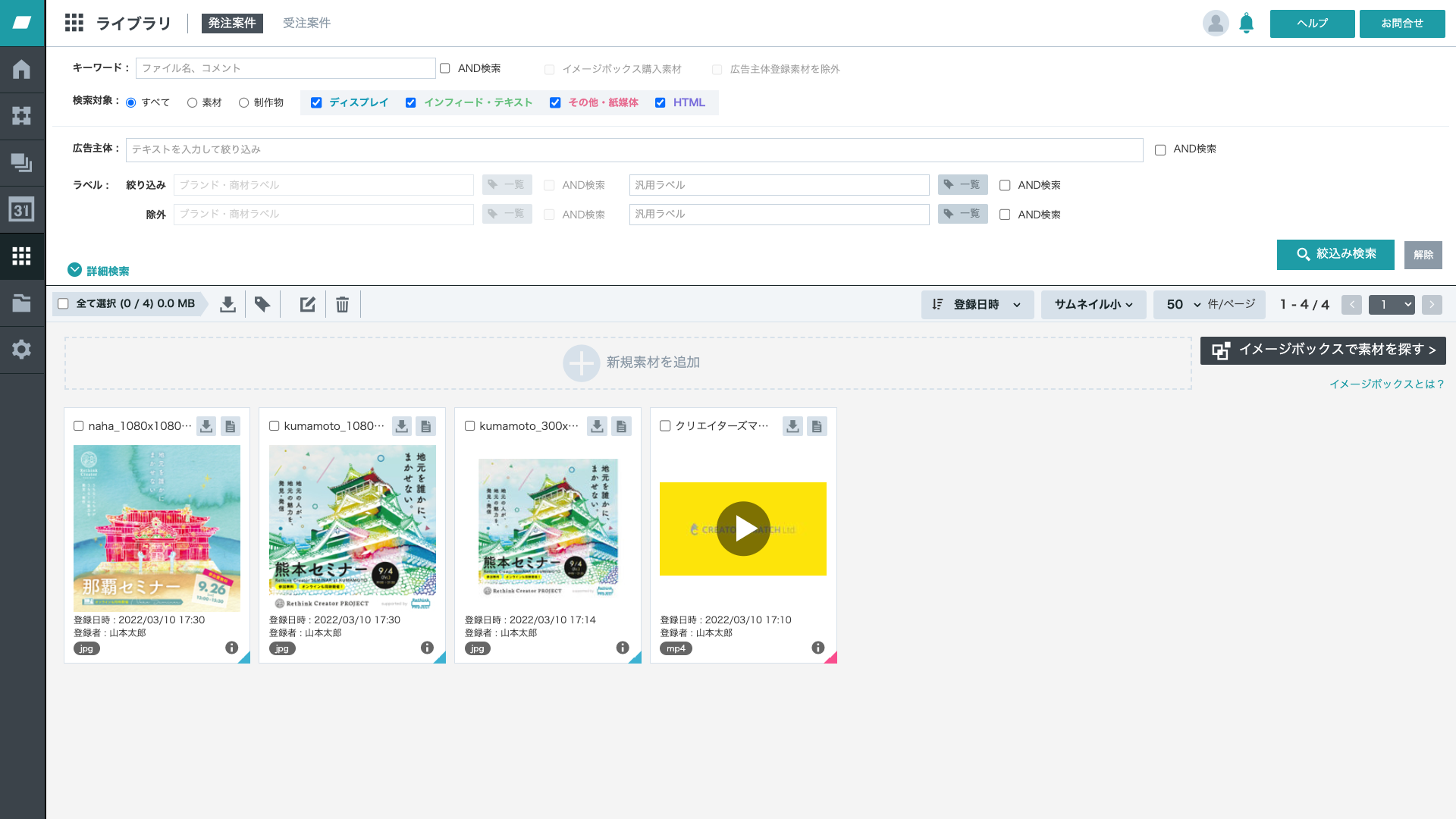Download selected items from toolbar
The image size is (1456, 819).
pos(227,304)
